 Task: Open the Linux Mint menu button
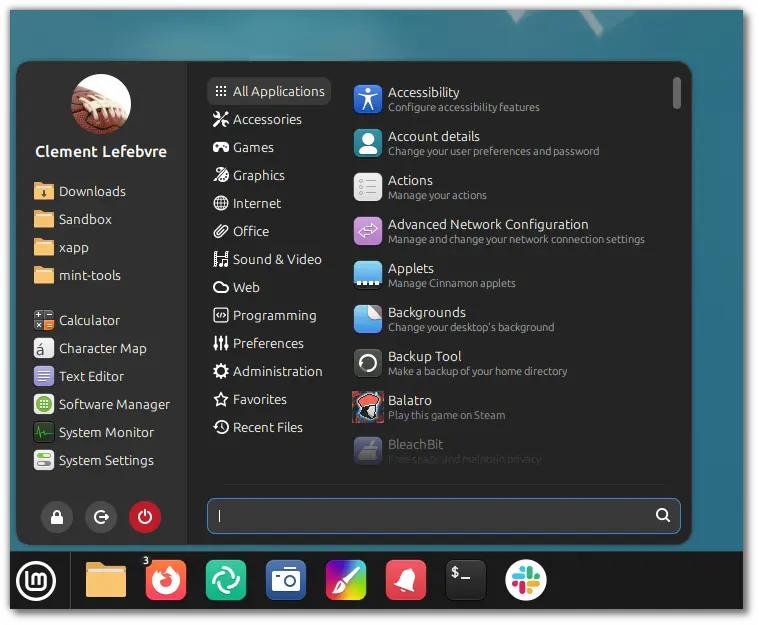[36, 581]
